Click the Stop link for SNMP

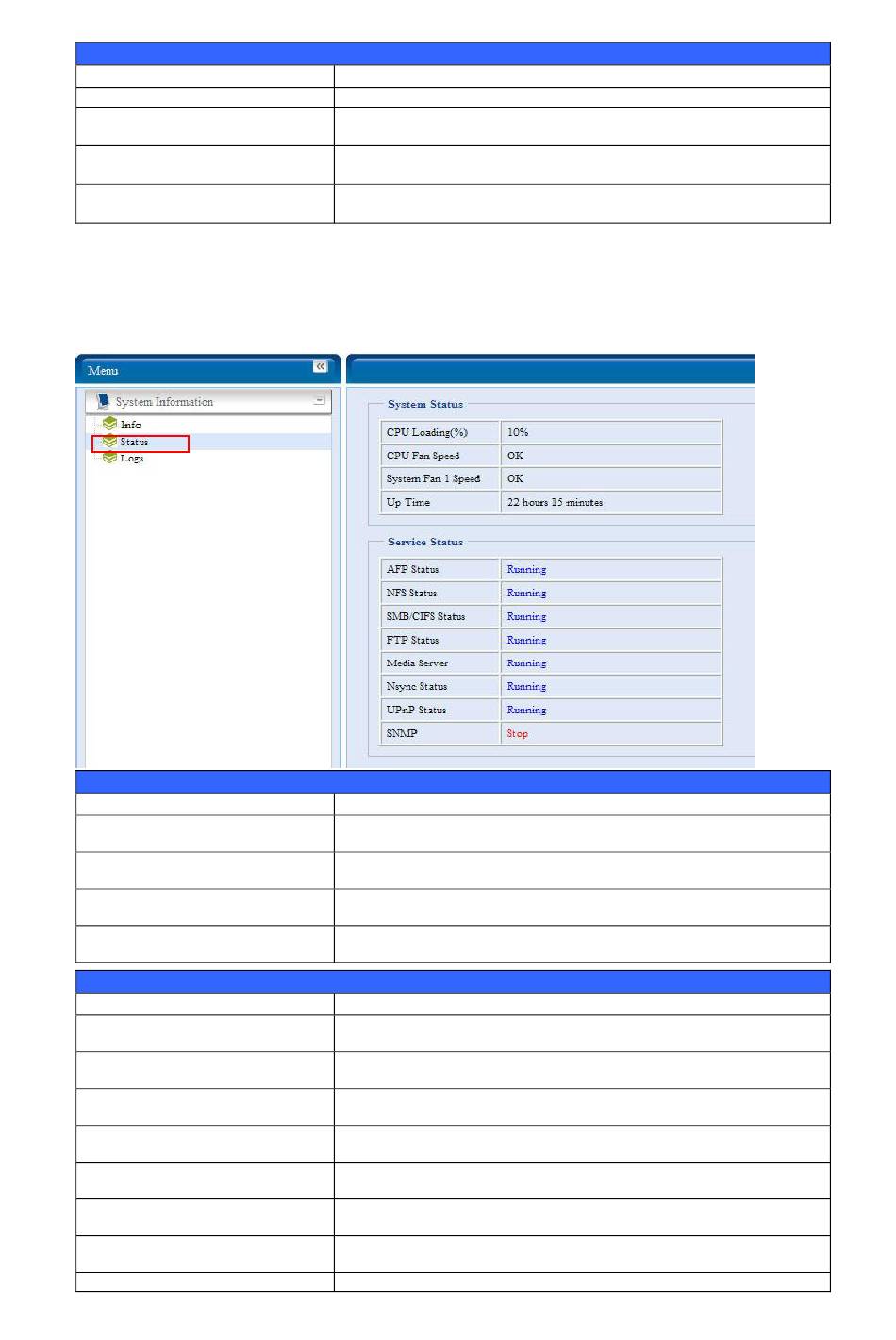tap(518, 734)
